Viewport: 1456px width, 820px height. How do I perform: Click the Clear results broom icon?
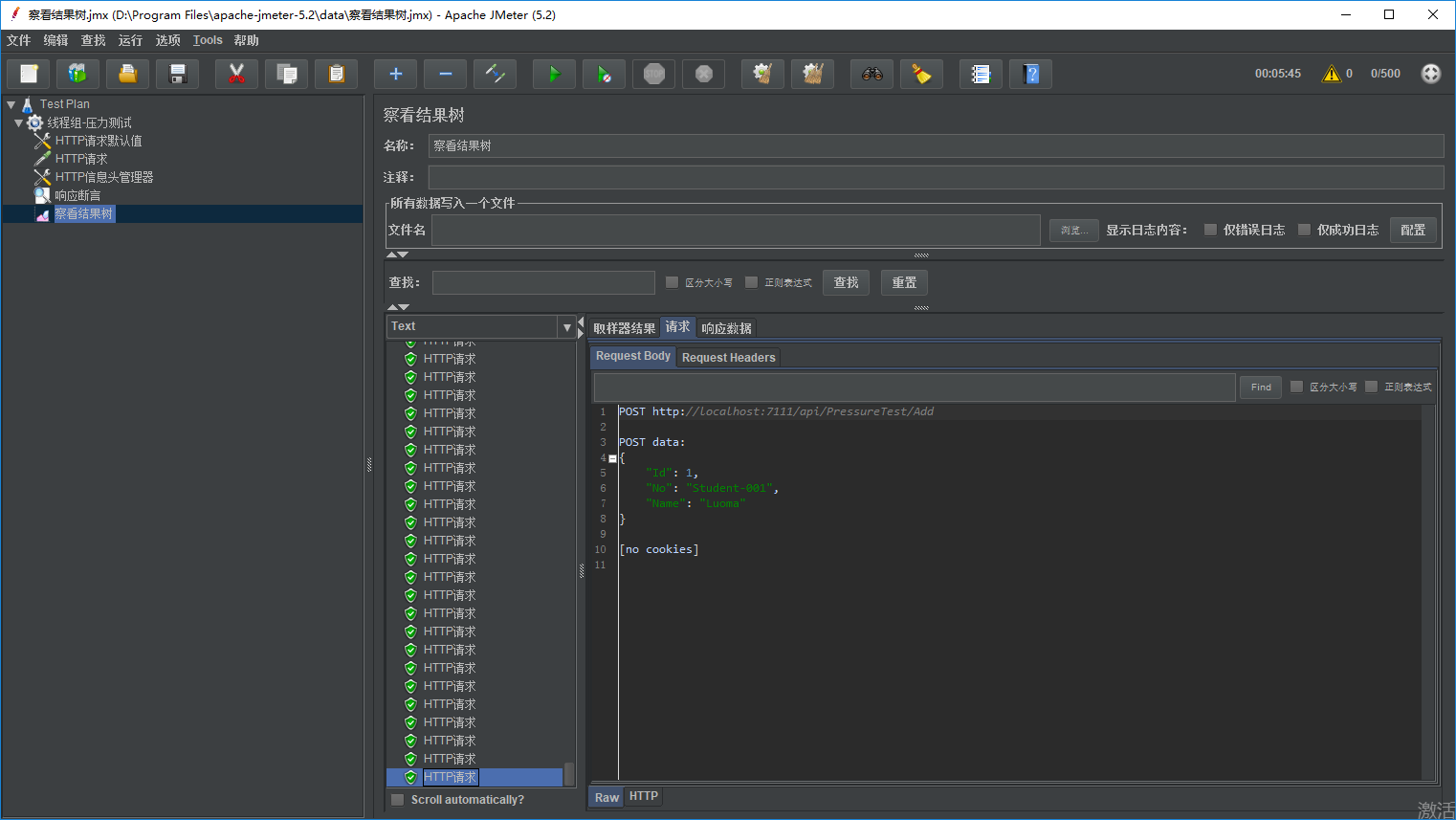pyautogui.click(x=763, y=74)
